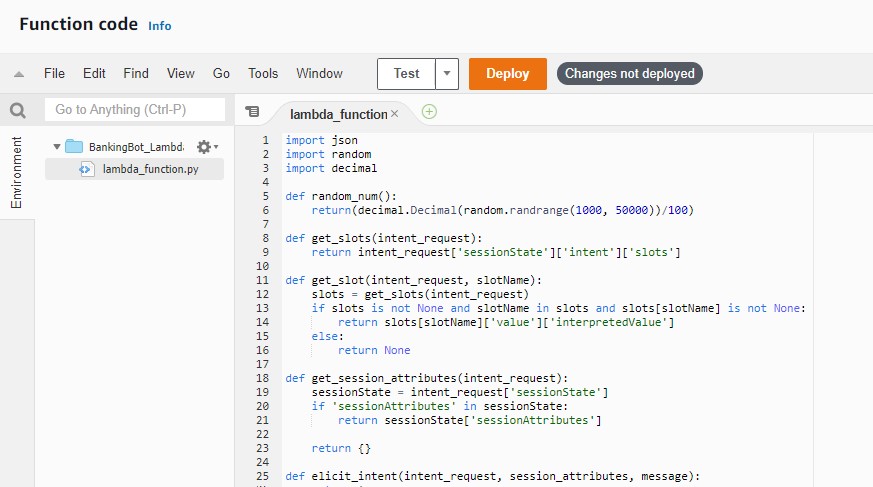Viewport: 873px width, 487px height.
Task: Click 'import random' on line 2
Action: tap(328, 154)
